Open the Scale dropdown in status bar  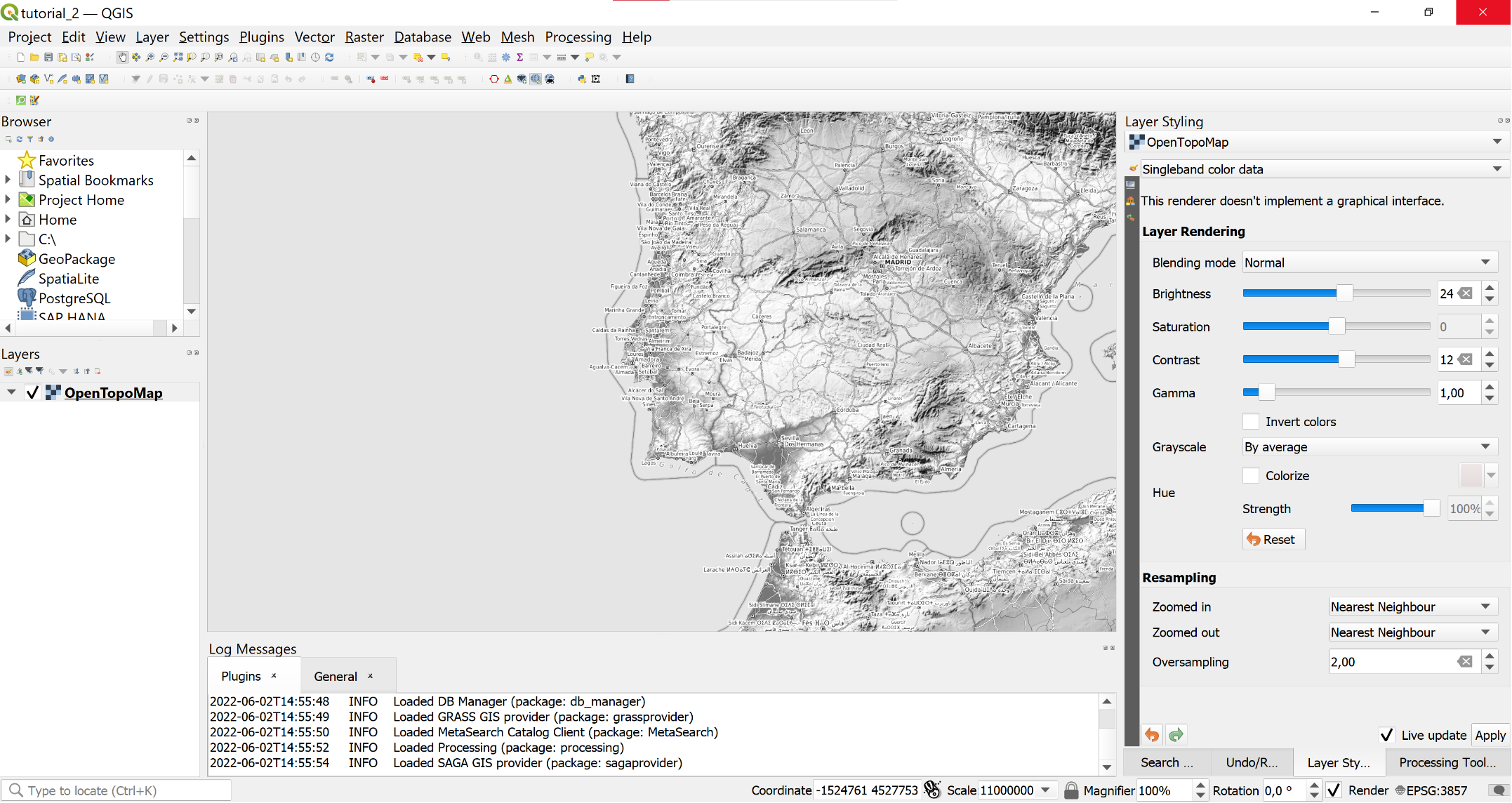(1045, 790)
